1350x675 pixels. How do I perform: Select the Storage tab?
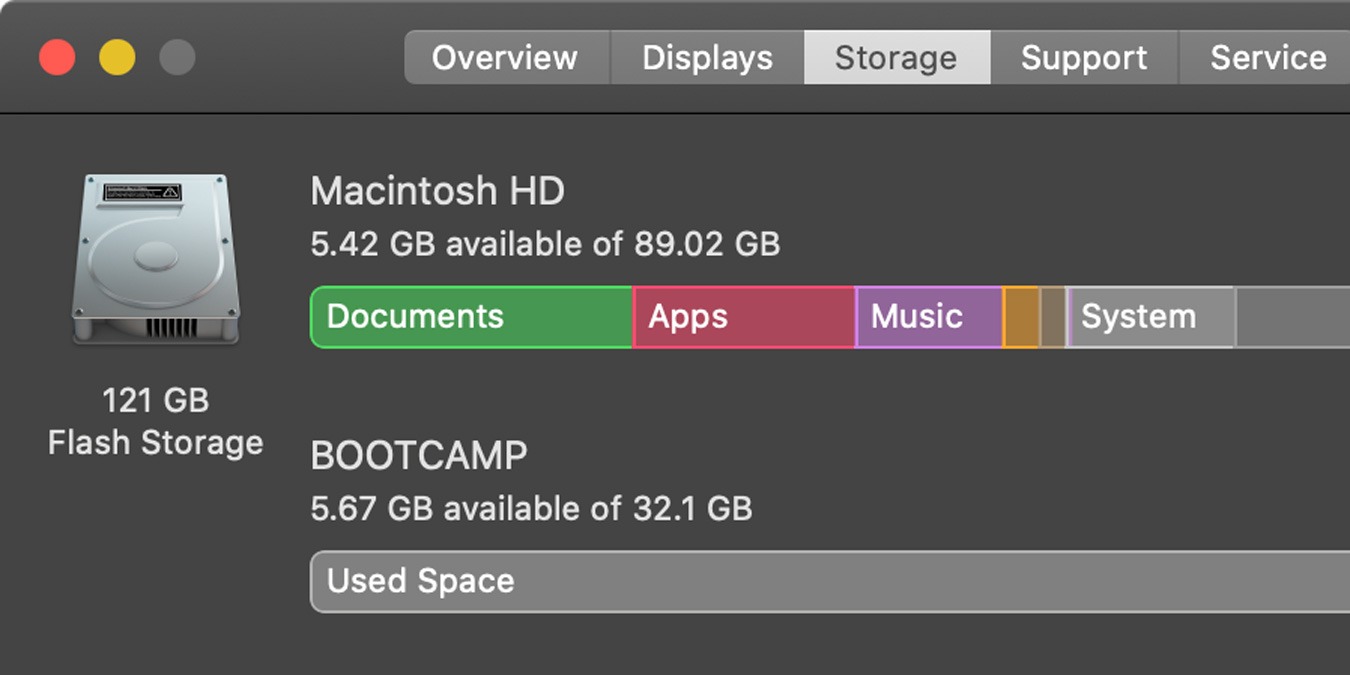[896, 57]
